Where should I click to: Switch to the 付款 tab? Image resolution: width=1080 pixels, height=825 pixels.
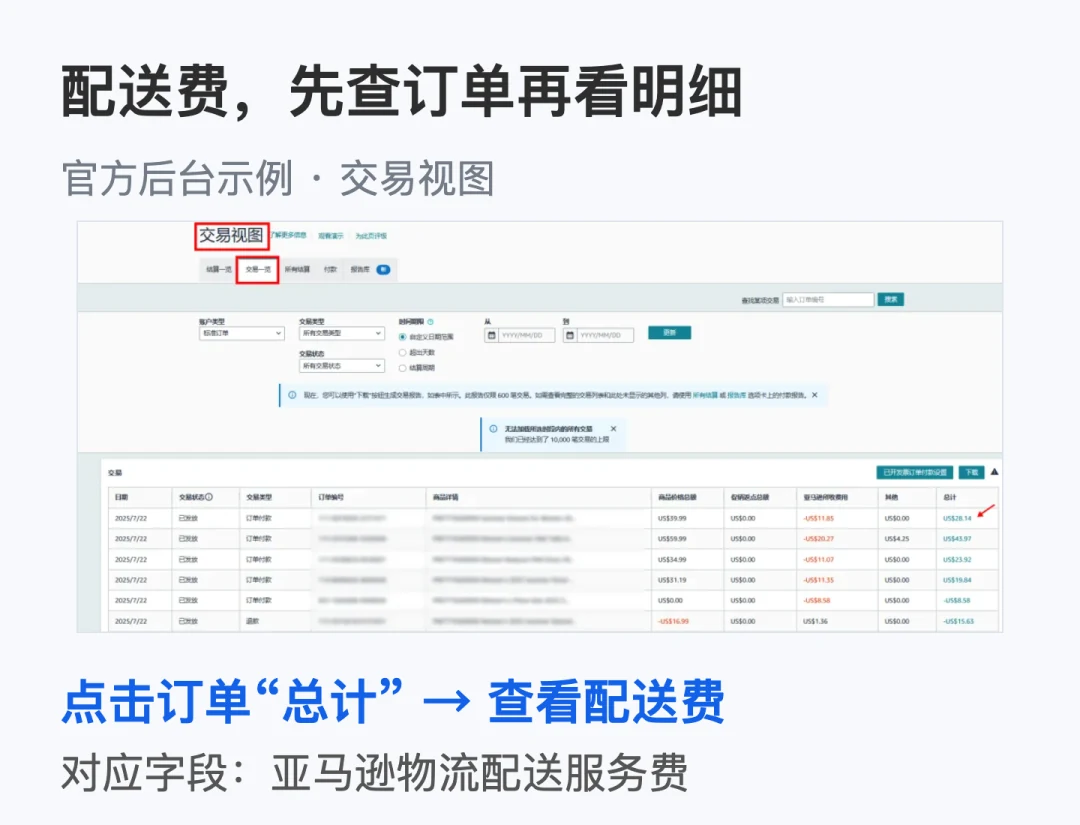click(x=330, y=269)
